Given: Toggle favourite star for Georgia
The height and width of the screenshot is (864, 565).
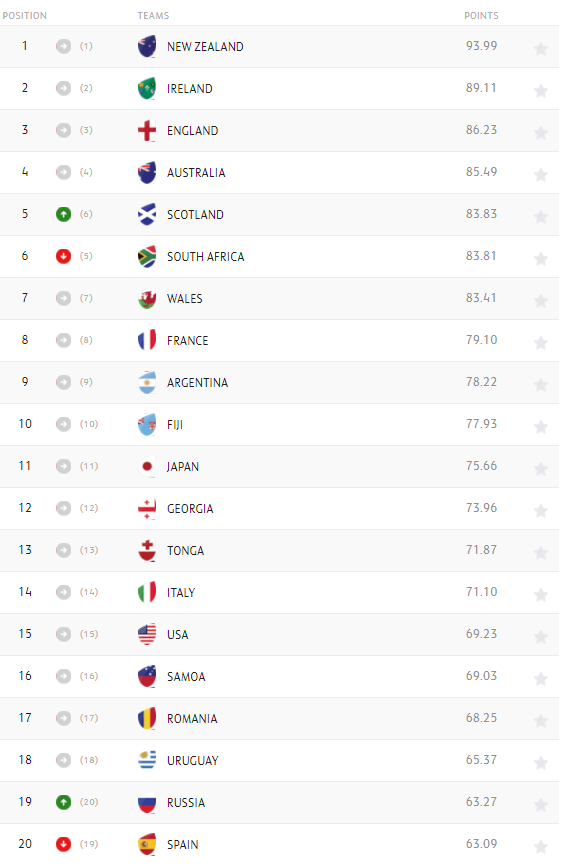Looking at the screenshot, I should pos(541,510).
